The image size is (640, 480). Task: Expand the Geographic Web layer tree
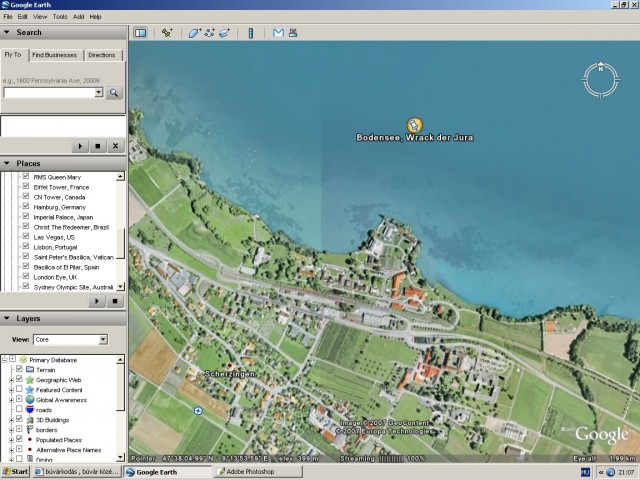10,380
